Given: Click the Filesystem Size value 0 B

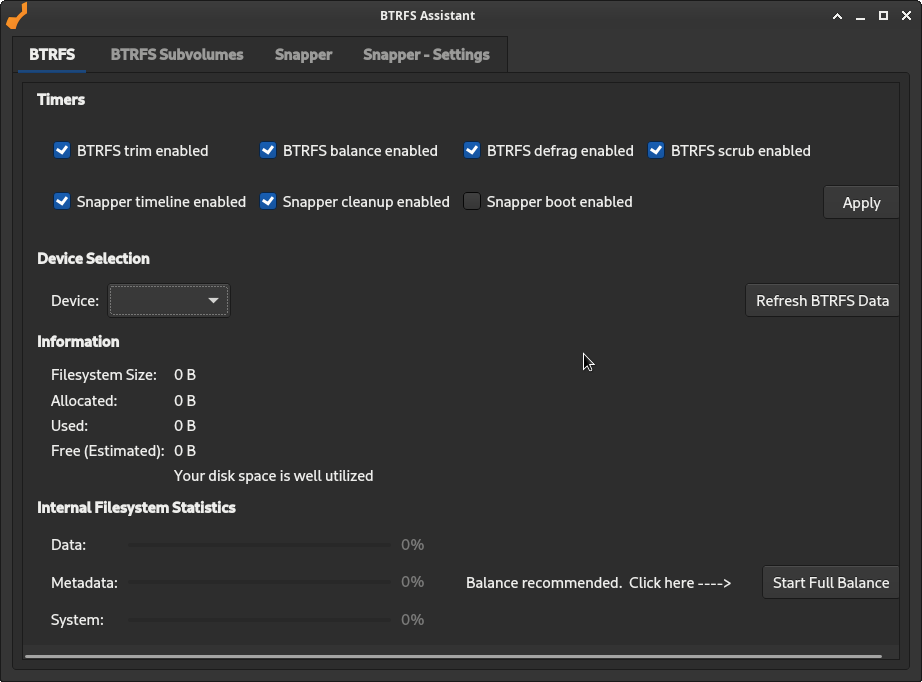Looking at the screenshot, I should point(185,375).
